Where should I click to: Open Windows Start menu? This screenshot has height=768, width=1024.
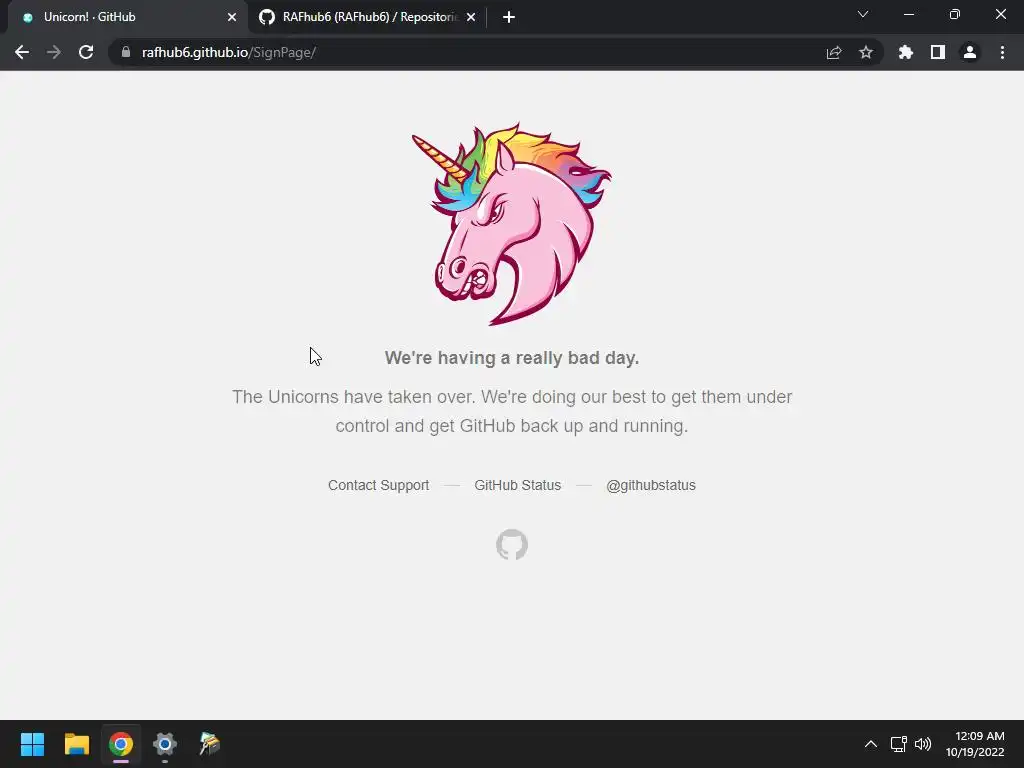pos(32,744)
